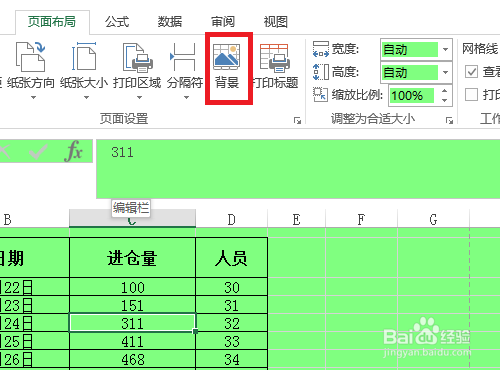
Task: Select the cell containing 468
Action: coord(132,359)
